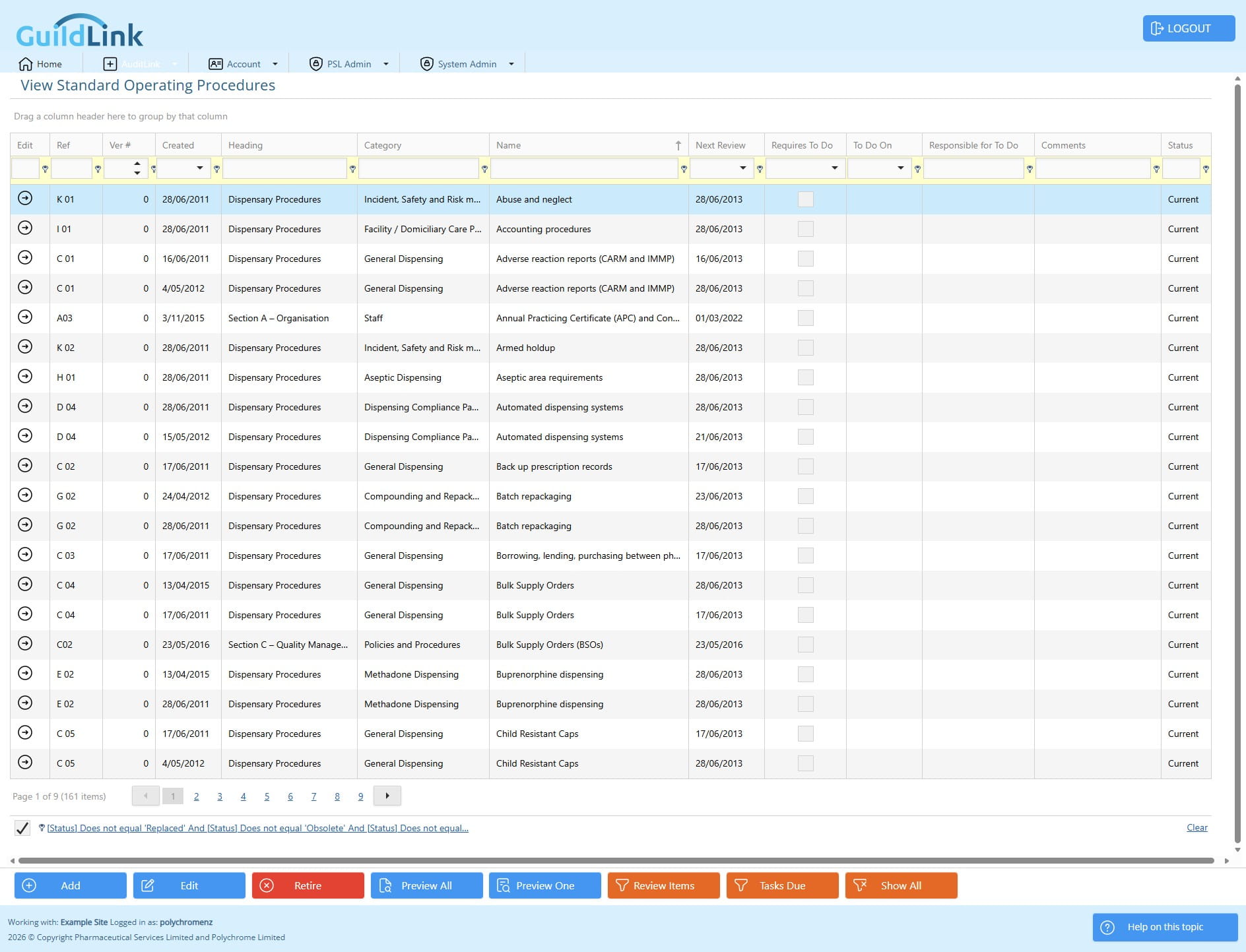Click filter icon next to Heading filter box
1246x952 pixels.
click(x=352, y=169)
